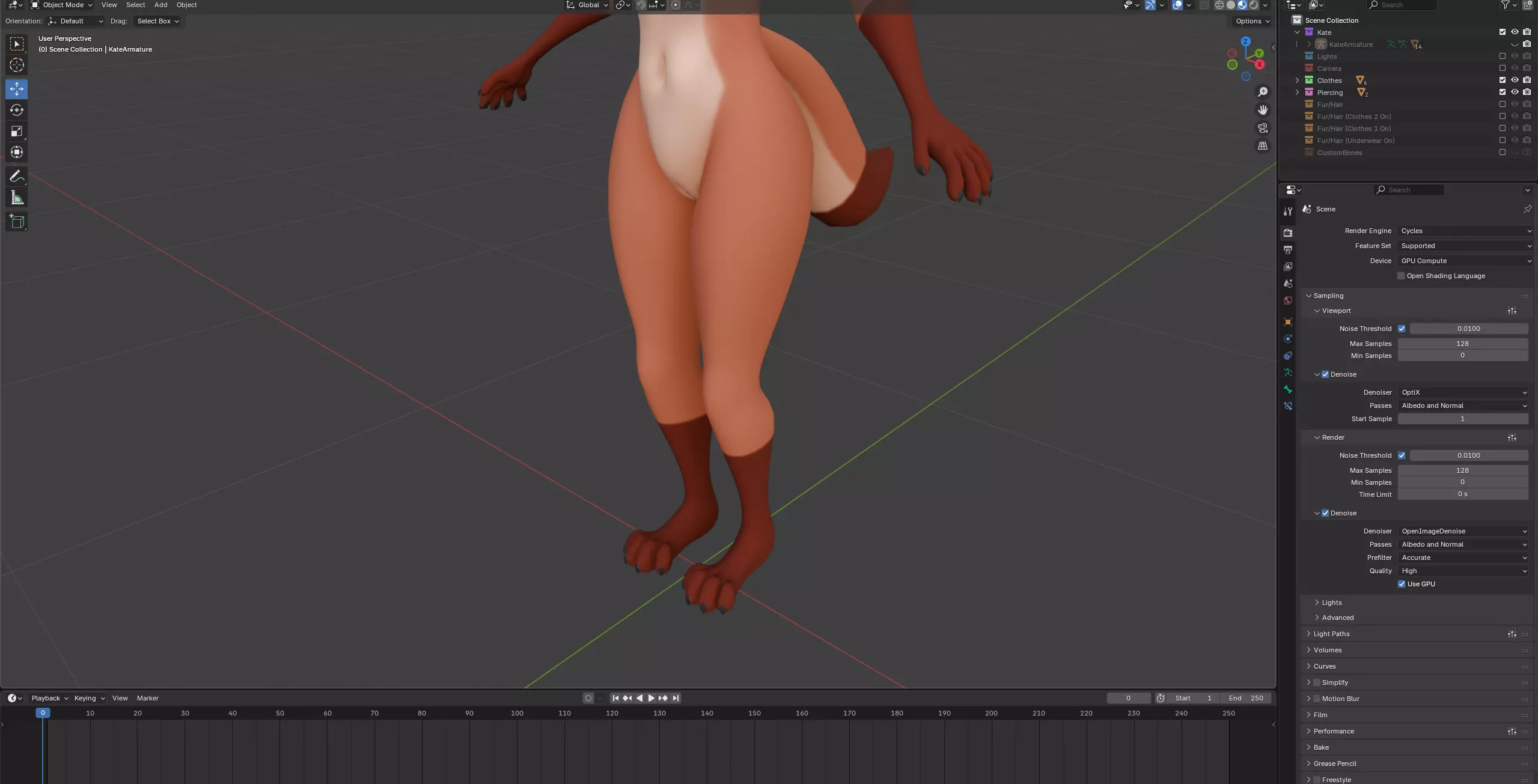Toggle the camera view icon
The height and width of the screenshot is (784, 1538).
1263,128
